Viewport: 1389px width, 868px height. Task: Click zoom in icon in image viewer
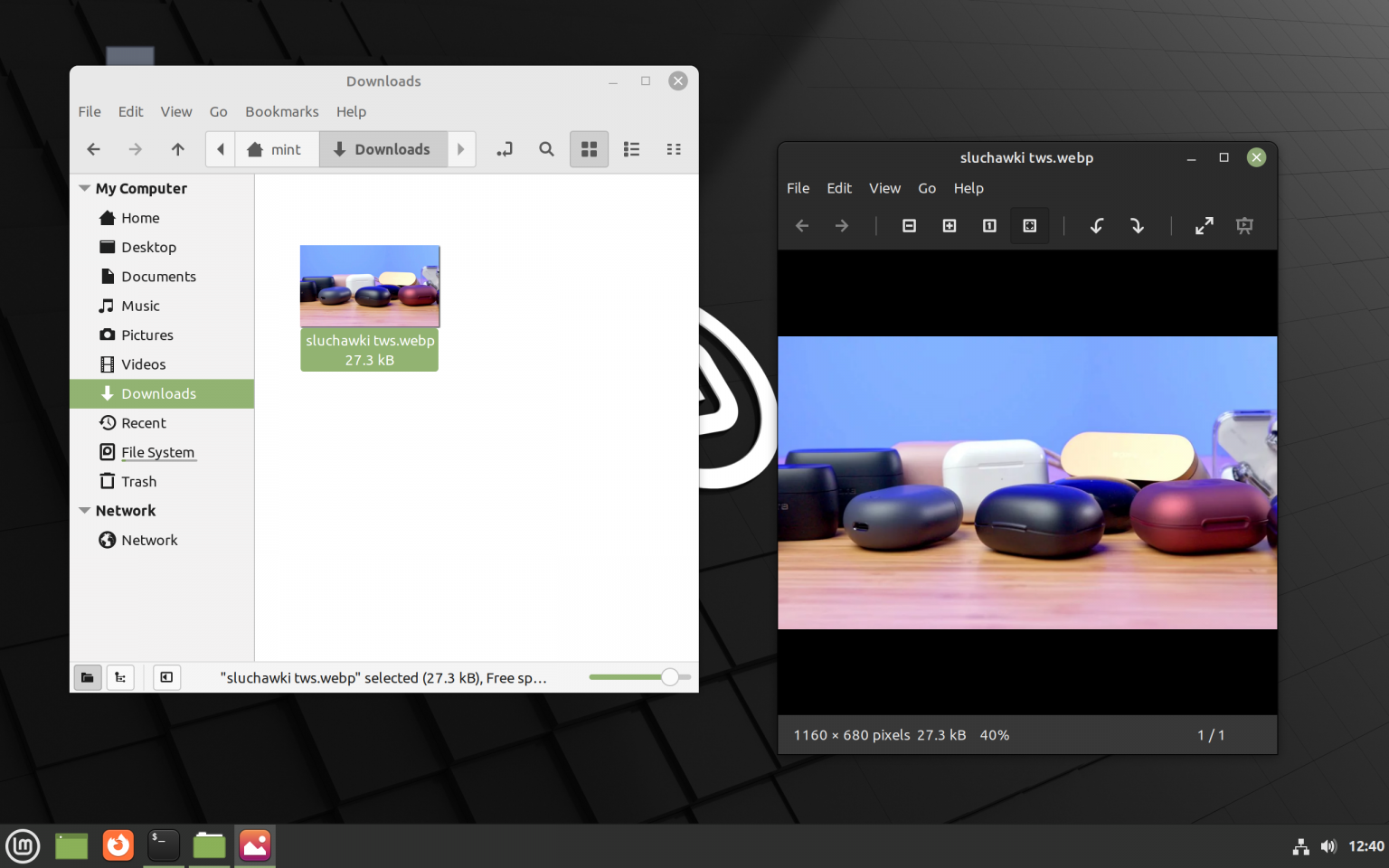pyautogui.click(x=950, y=226)
